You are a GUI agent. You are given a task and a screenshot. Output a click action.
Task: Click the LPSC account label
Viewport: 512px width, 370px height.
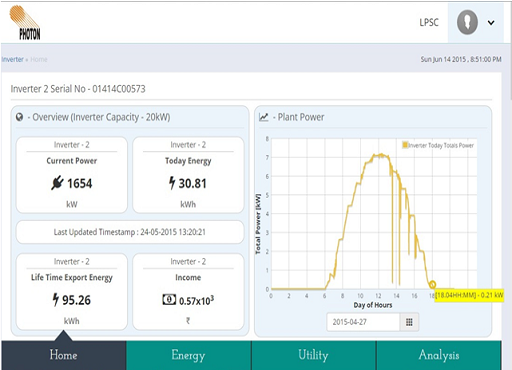tap(429, 22)
